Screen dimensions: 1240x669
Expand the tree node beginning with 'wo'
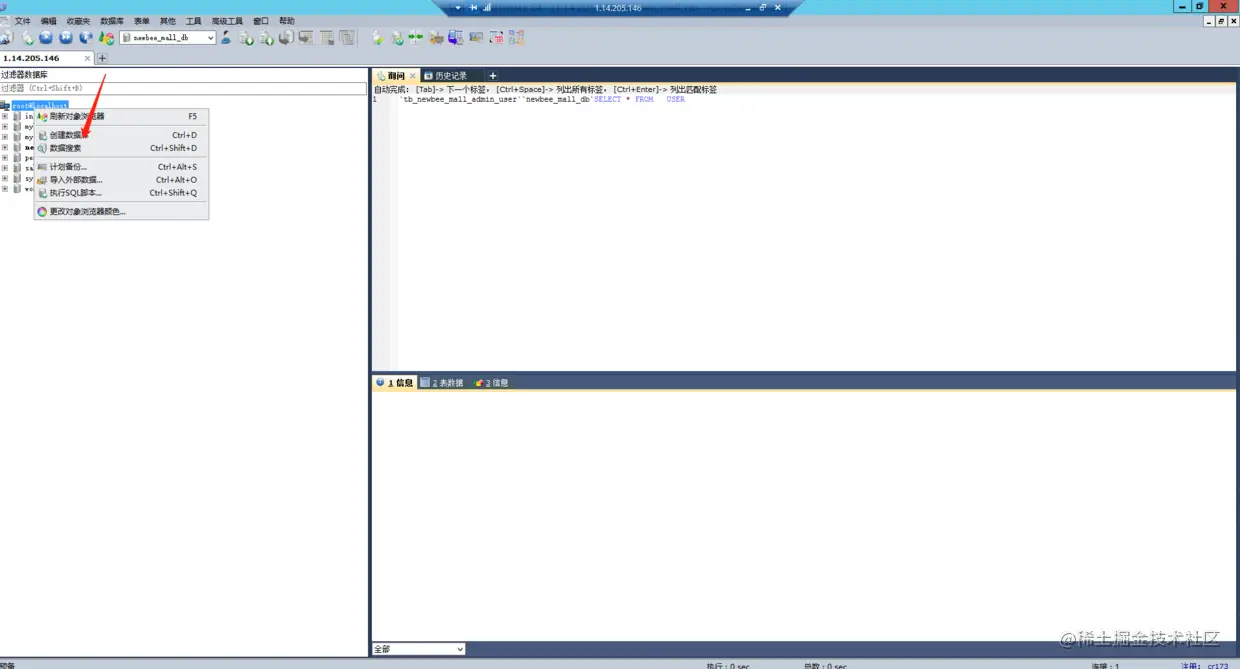(x=5, y=189)
